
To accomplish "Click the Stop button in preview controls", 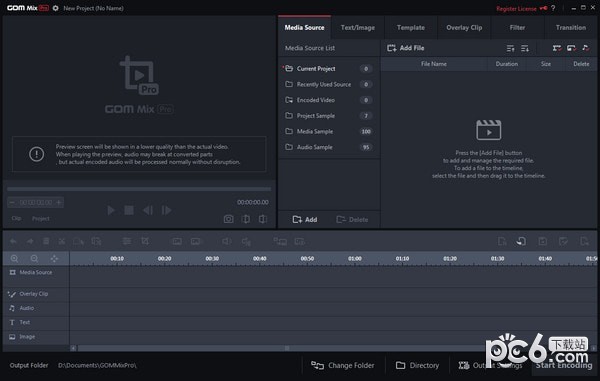I will click(x=129, y=210).
